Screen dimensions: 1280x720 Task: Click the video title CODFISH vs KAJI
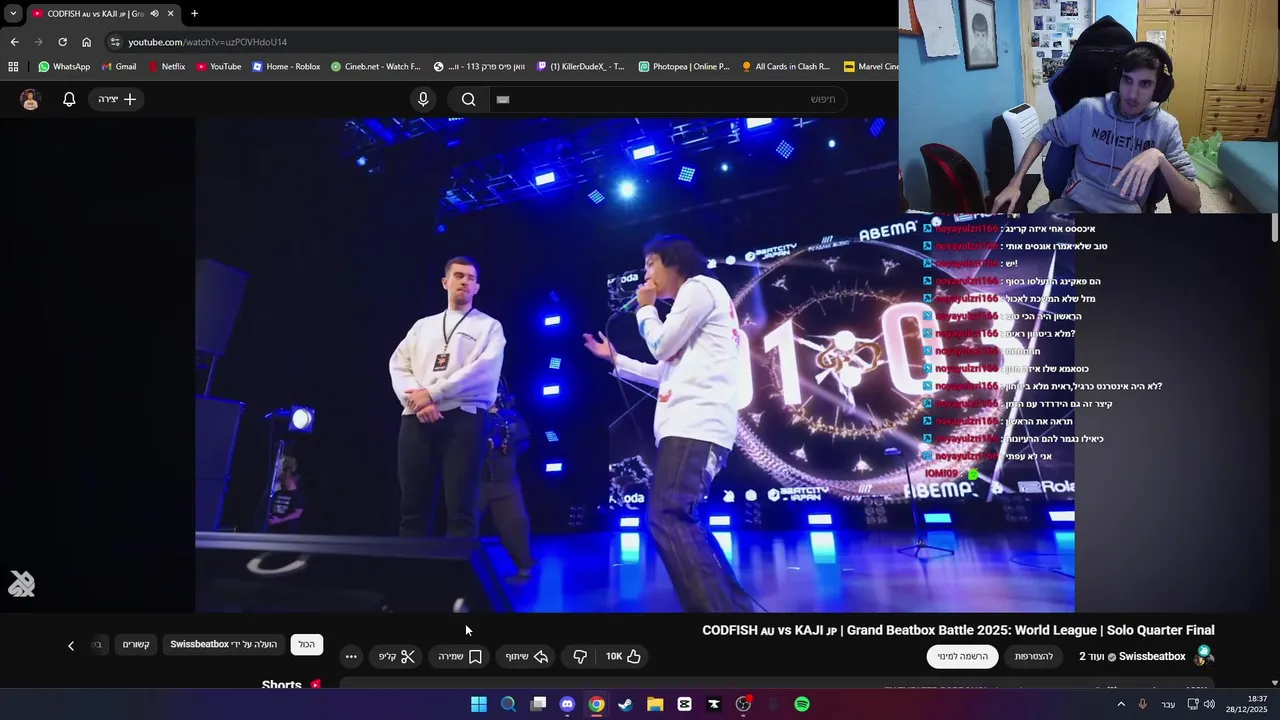pos(958,630)
